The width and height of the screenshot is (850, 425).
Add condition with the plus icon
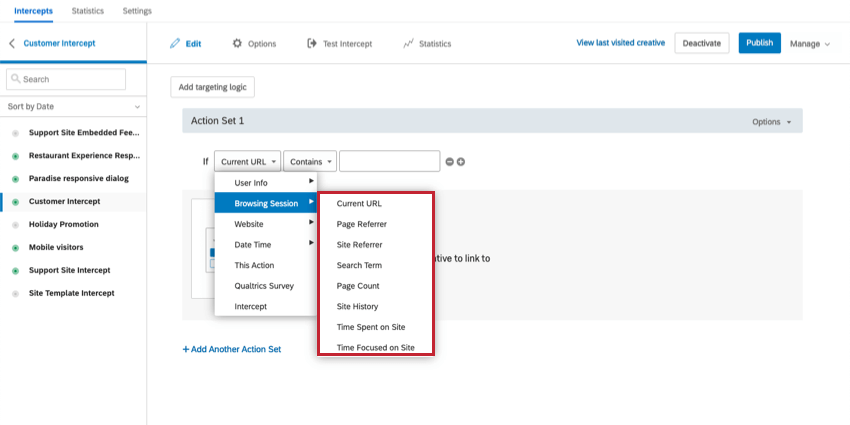coord(461,162)
